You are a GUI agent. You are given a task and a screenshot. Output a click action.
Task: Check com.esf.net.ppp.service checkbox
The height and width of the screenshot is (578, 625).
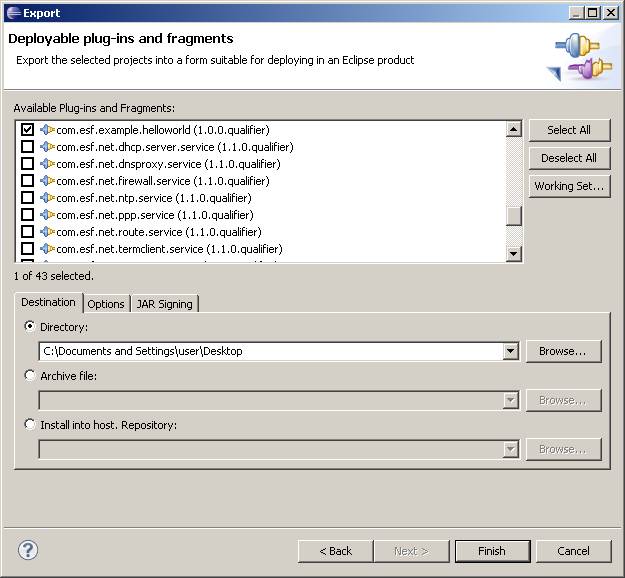coord(28,215)
